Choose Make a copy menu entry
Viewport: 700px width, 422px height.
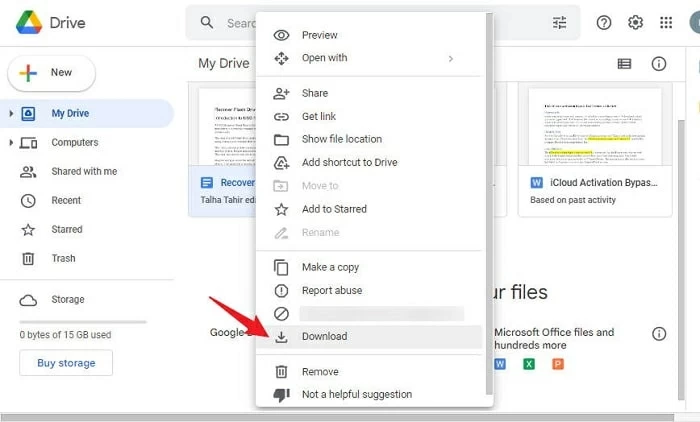(330, 267)
